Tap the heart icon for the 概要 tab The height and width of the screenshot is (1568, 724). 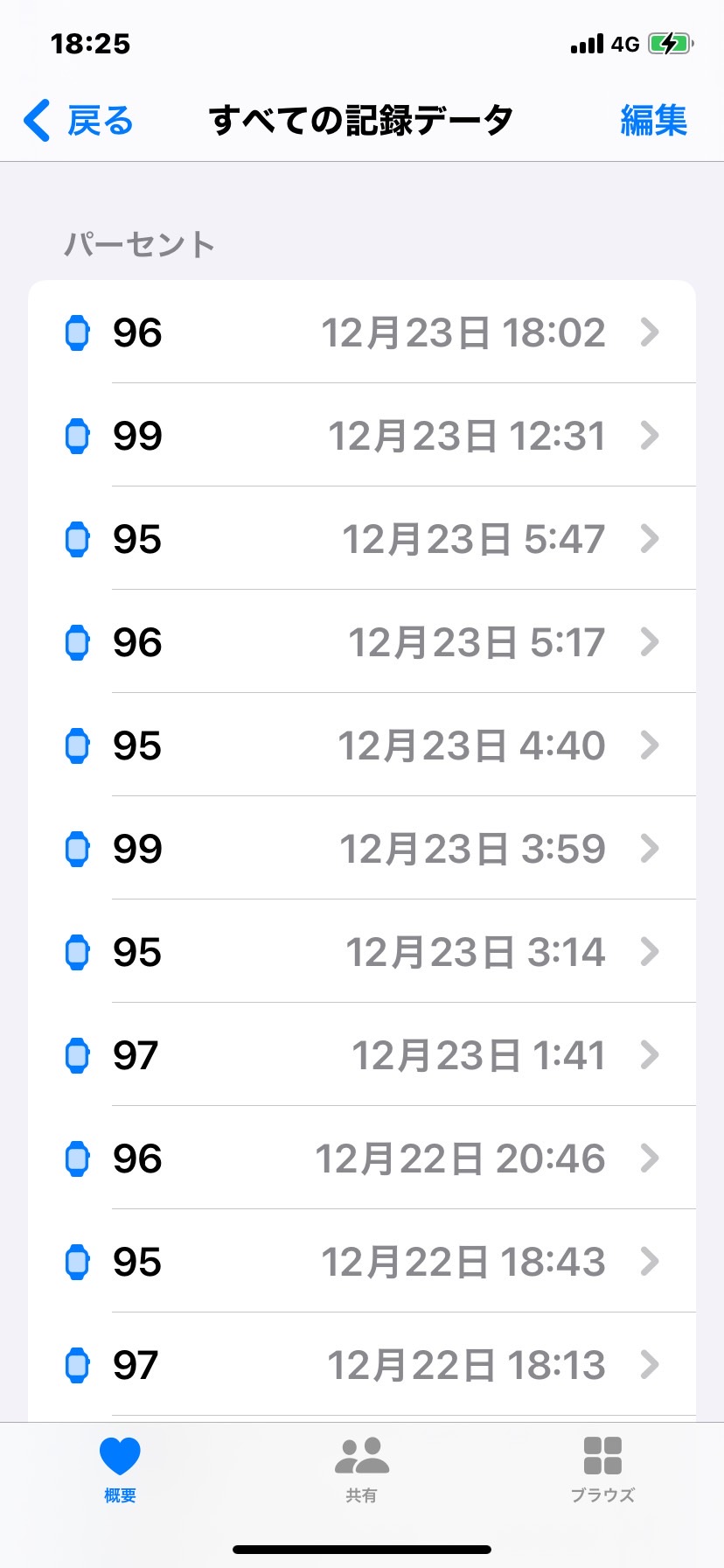click(x=120, y=1457)
